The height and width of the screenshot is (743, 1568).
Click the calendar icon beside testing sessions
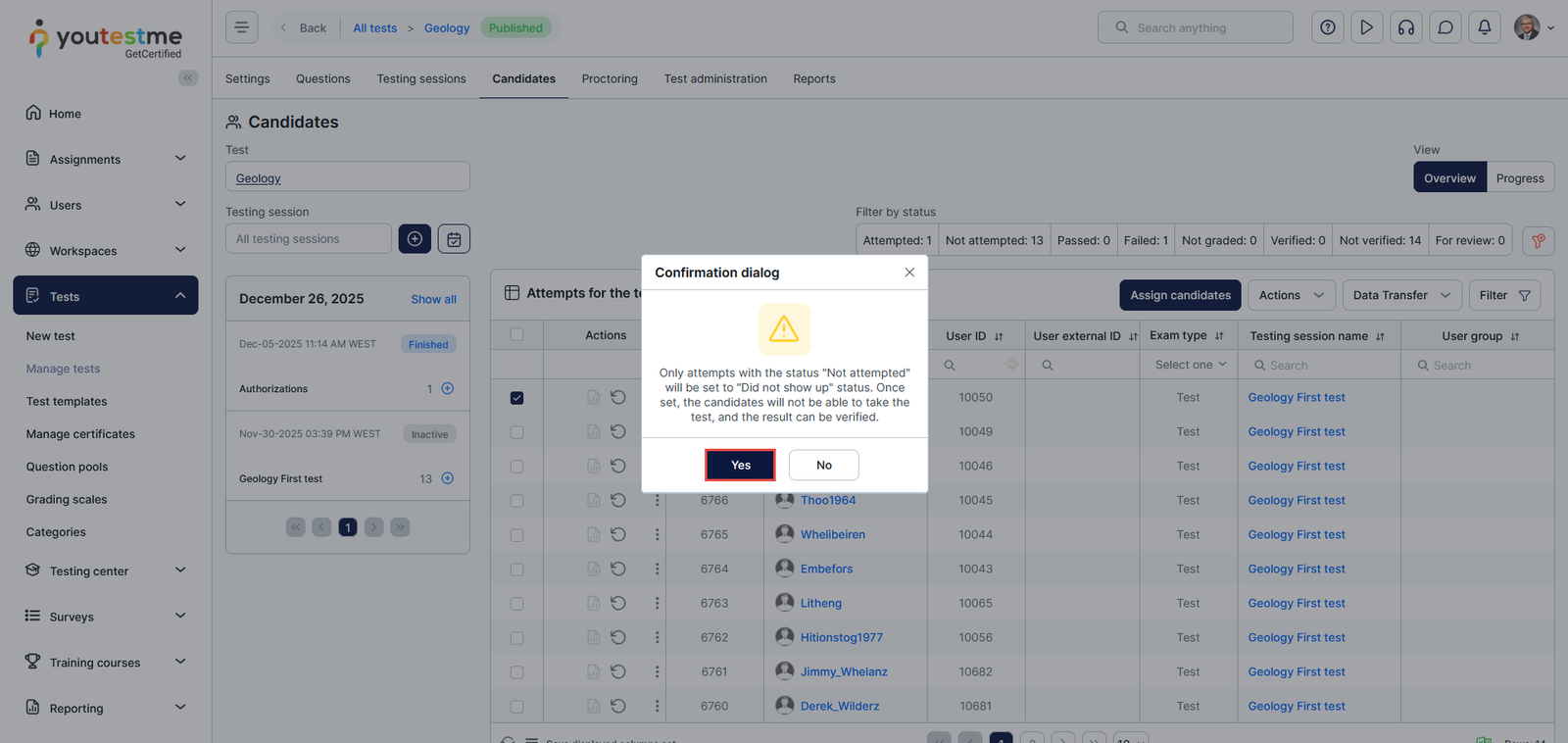click(454, 239)
